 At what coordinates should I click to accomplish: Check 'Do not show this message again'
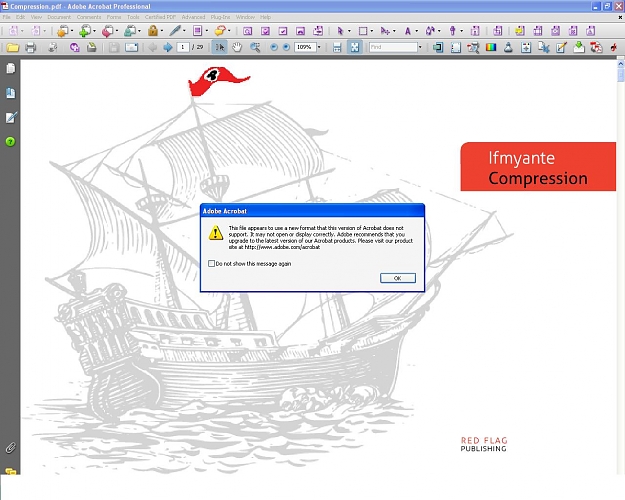click(x=211, y=264)
